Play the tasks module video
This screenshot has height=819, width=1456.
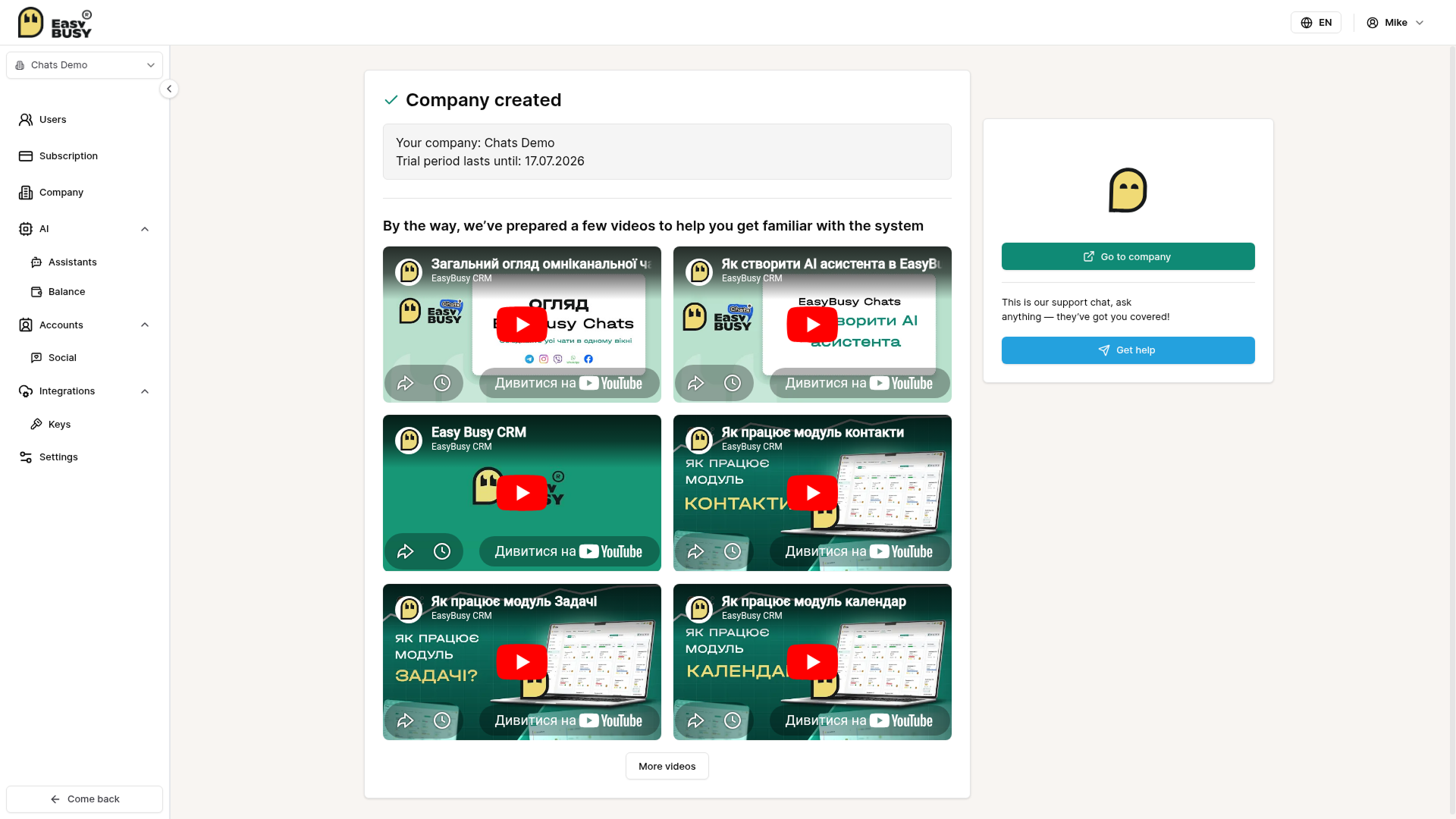[x=522, y=662]
